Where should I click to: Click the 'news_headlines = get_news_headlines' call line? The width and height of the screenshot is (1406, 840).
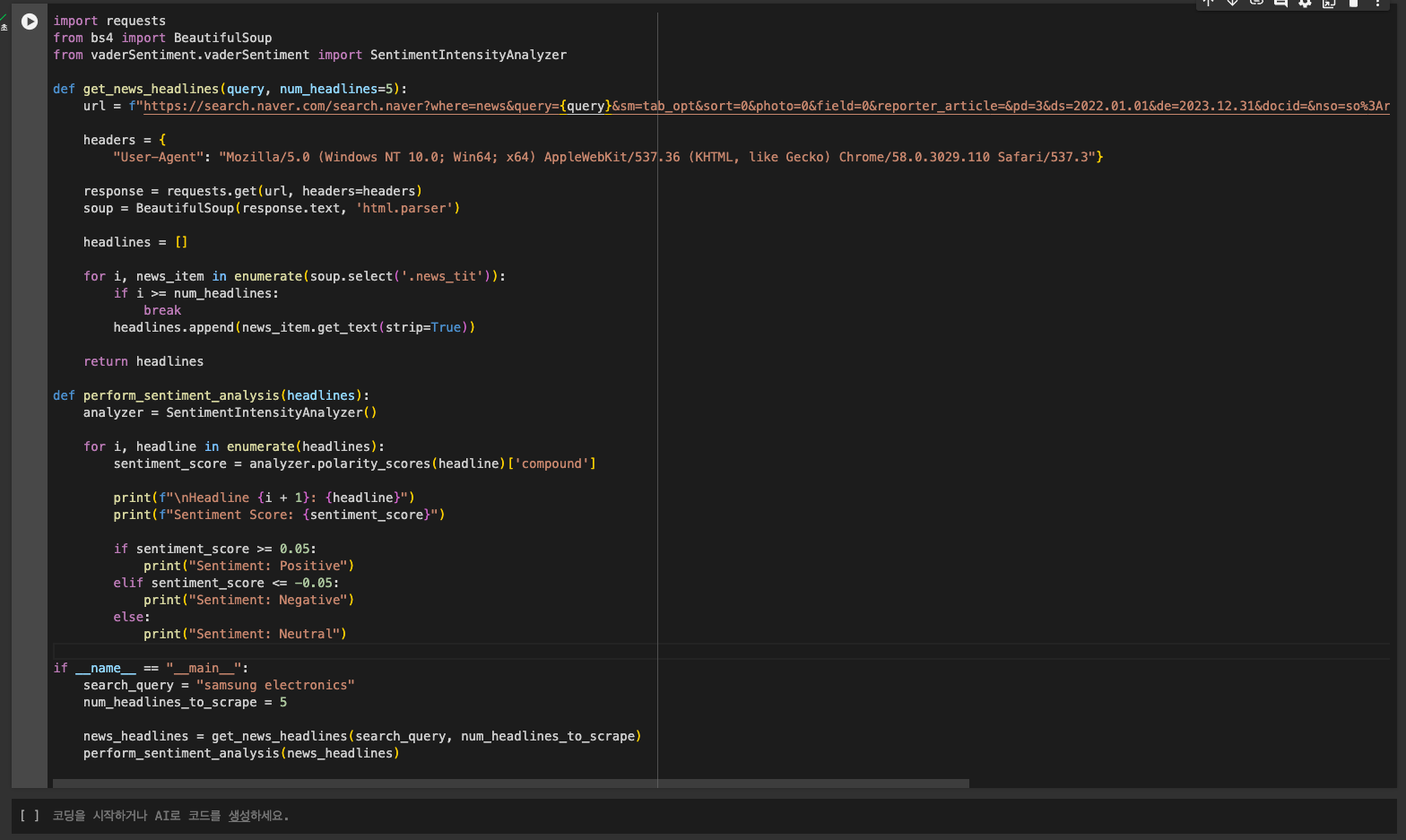[x=362, y=736]
